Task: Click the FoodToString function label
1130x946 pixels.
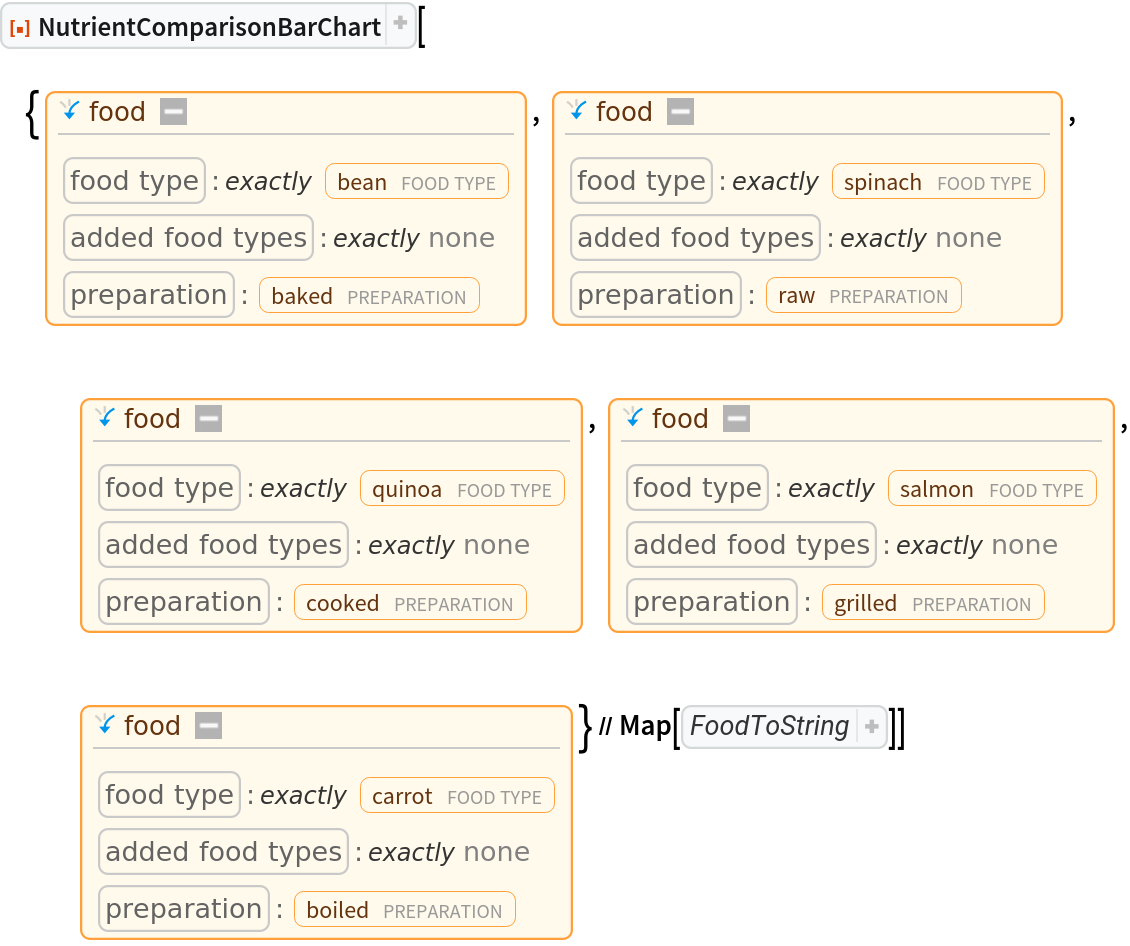Action: (769, 726)
